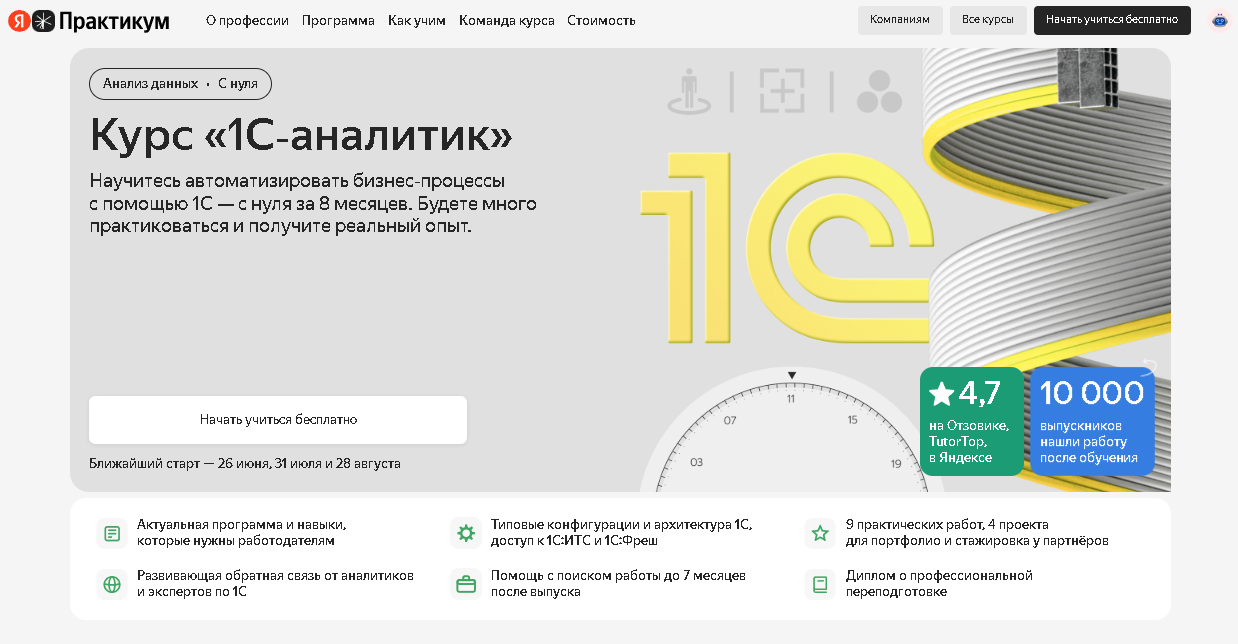Click the Курс «1С-аналитик» heading
The image size is (1238, 644).
(x=301, y=134)
